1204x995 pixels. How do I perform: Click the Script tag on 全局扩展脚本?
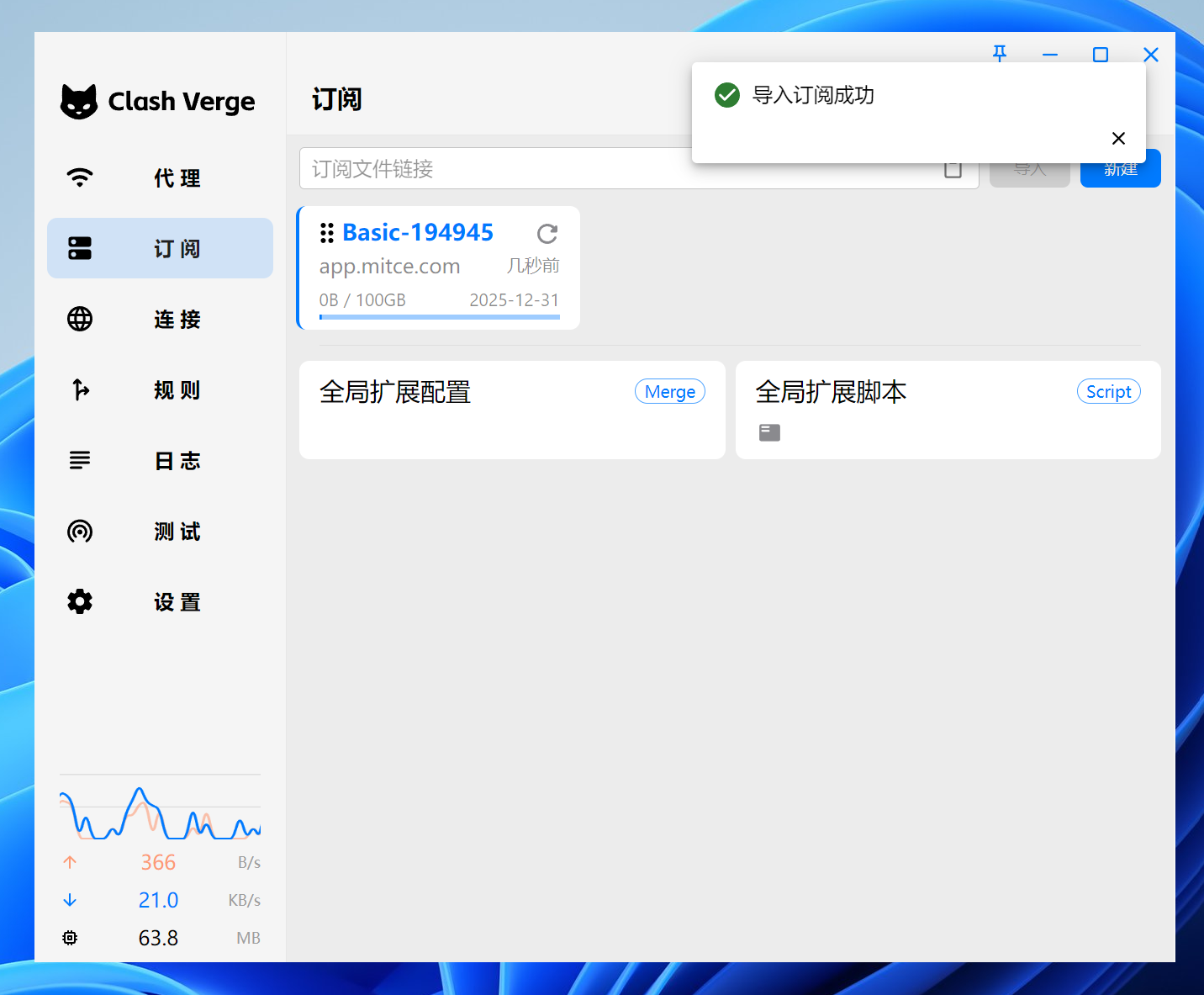pyautogui.click(x=1108, y=392)
